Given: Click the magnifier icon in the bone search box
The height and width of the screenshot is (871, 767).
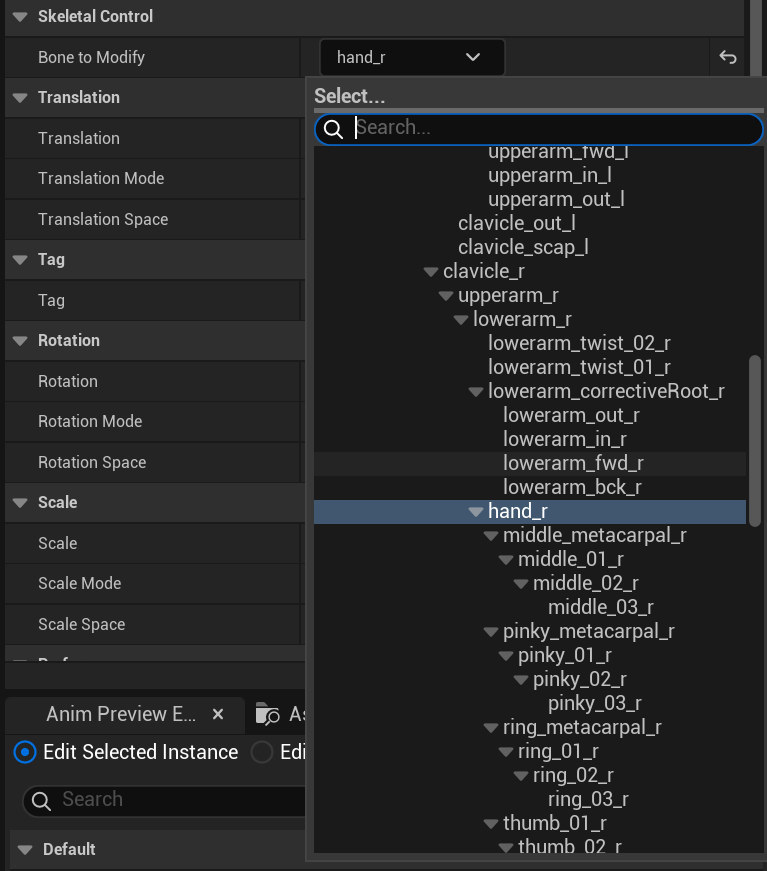Looking at the screenshot, I should tap(334, 129).
